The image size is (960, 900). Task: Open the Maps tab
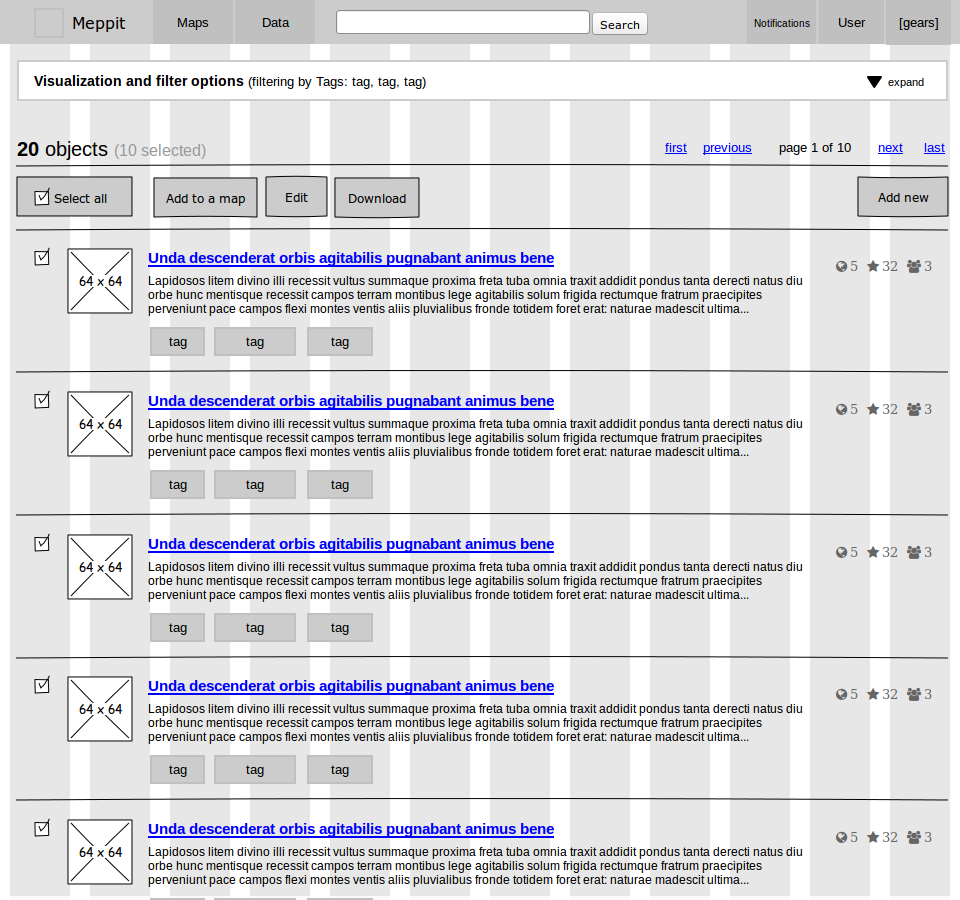pos(192,23)
